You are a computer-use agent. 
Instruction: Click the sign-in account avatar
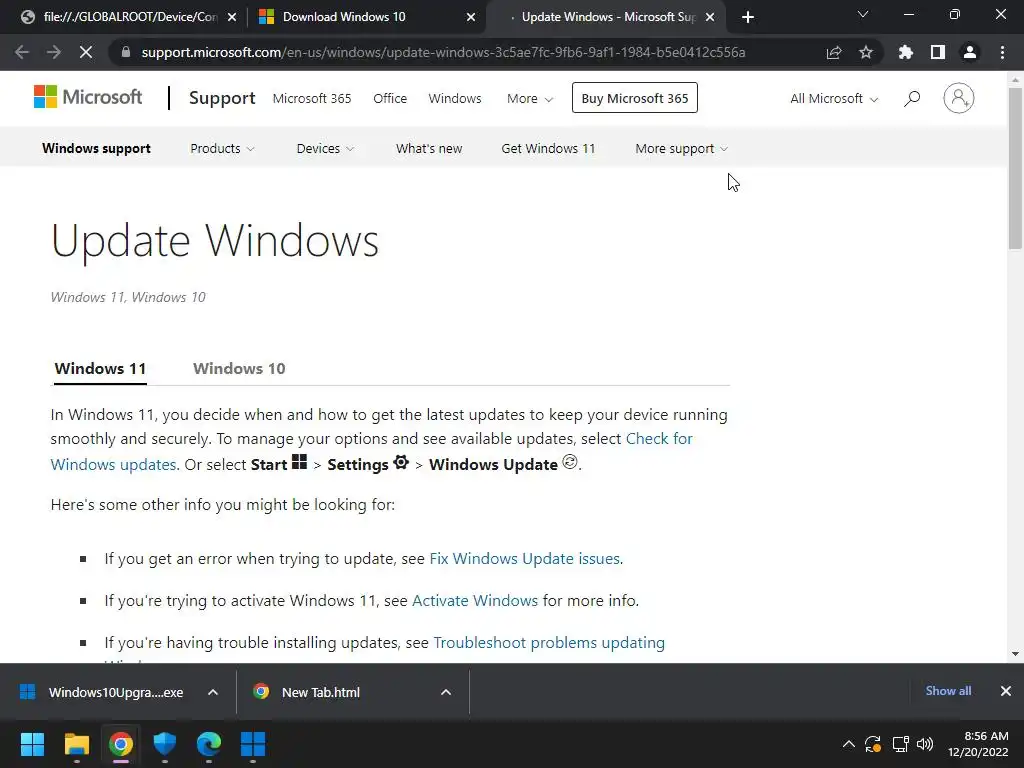pyautogui.click(x=959, y=98)
